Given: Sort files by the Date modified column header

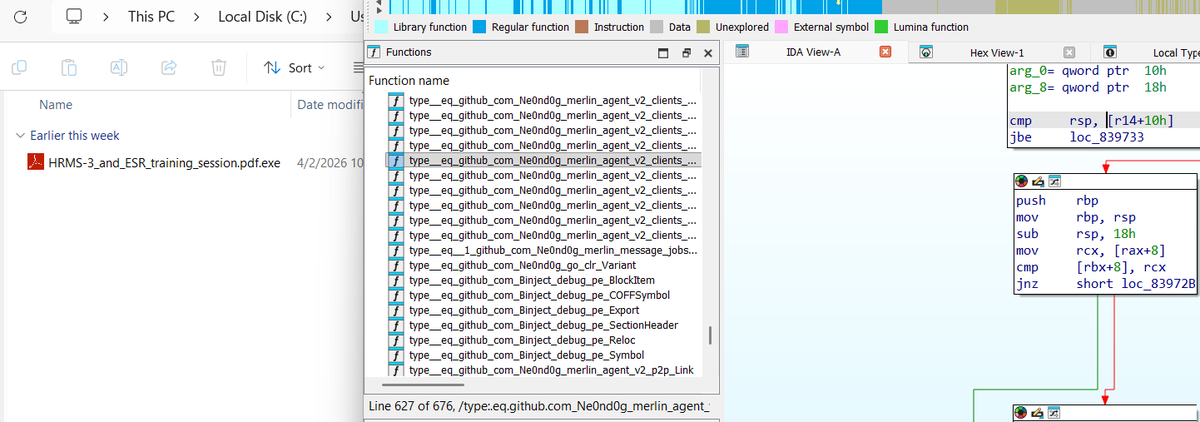Looking at the screenshot, I should (331, 104).
